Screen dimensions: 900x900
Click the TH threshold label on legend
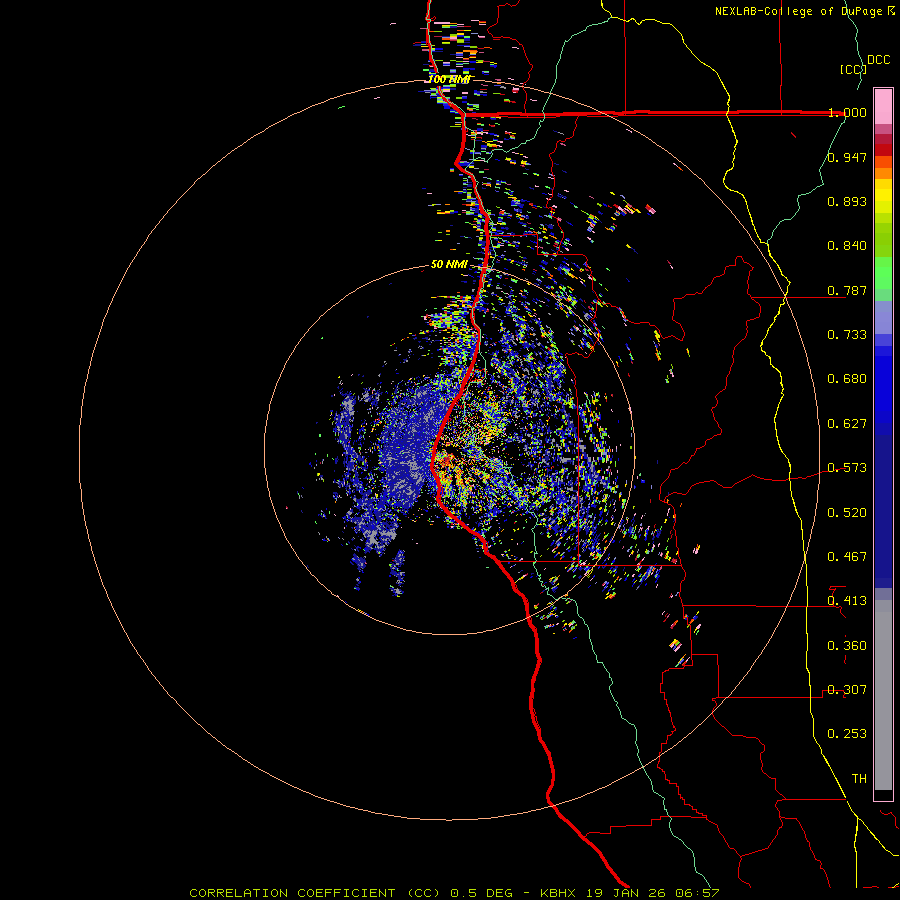tap(859, 778)
